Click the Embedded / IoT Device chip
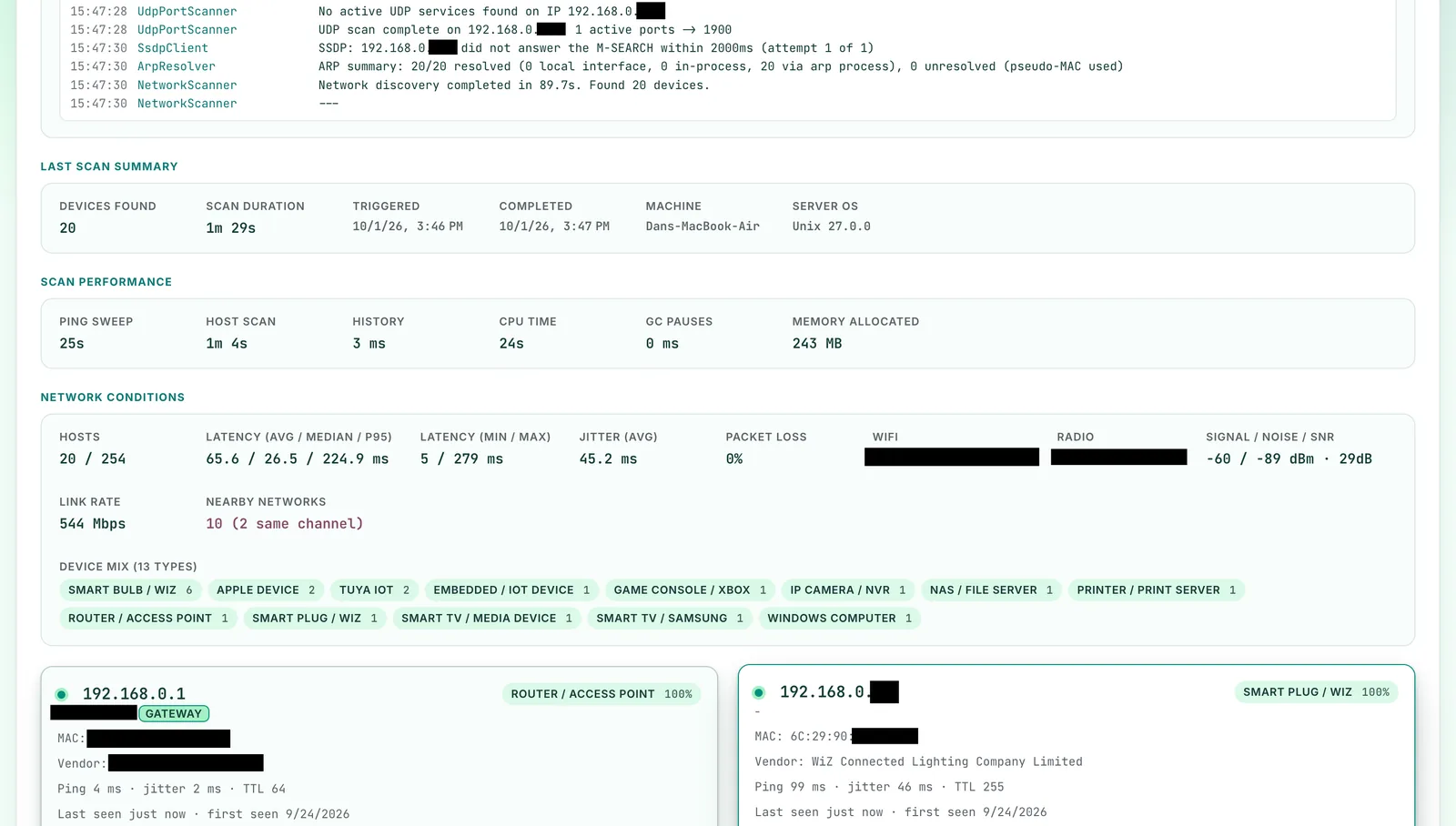Screen dimensions: 1456x826 (511, 590)
